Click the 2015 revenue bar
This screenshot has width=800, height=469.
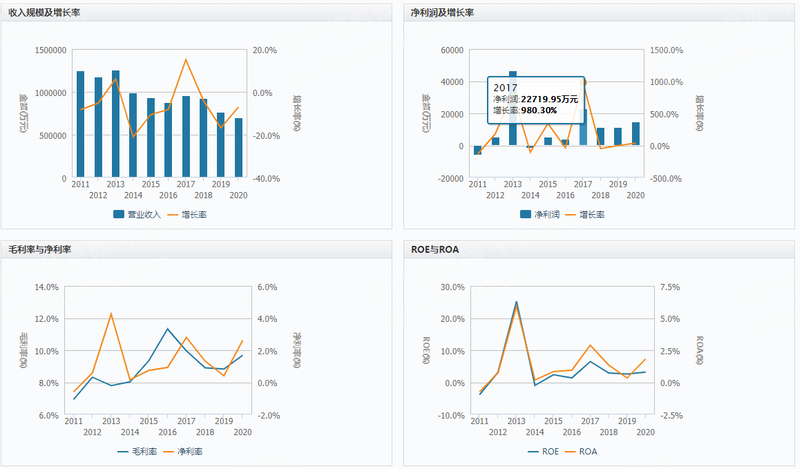click(151, 137)
